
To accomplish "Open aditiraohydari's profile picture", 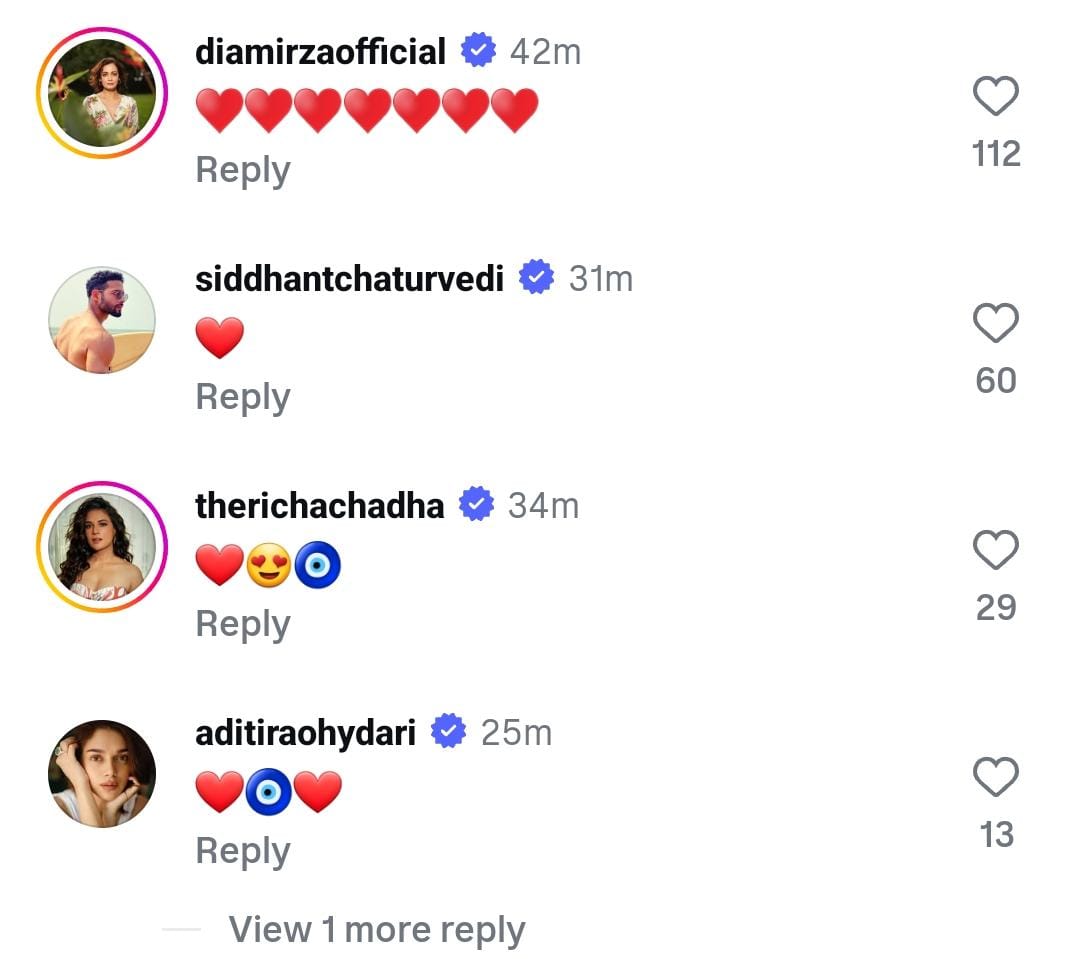I will pos(102,774).
